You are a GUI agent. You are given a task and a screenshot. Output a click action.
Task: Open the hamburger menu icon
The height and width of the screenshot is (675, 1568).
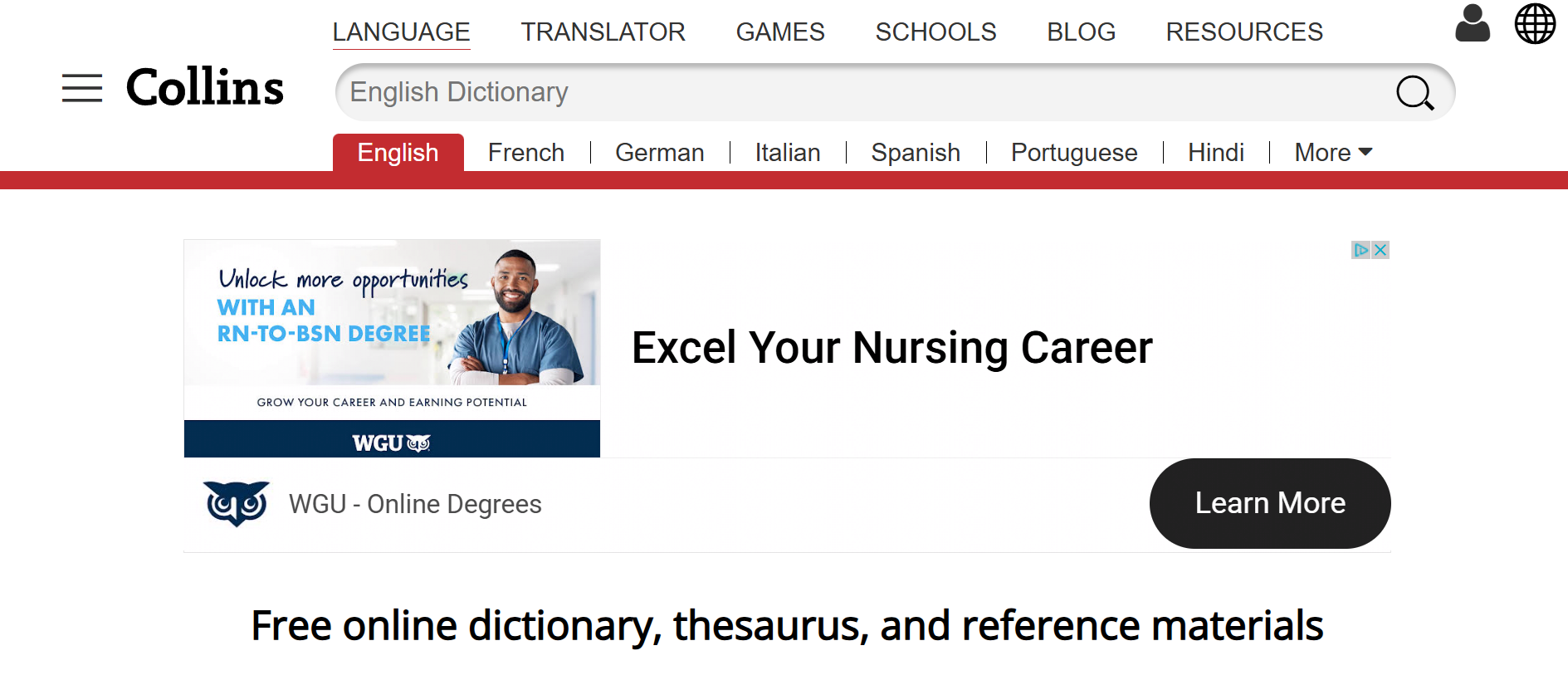[82, 88]
